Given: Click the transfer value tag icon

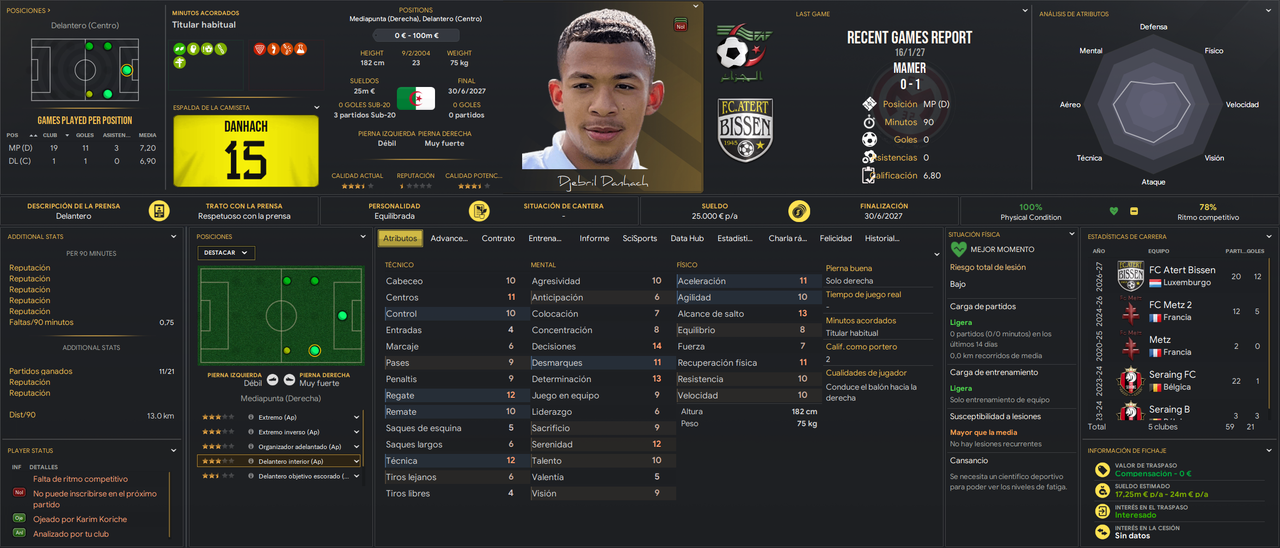Looking at the screenshot, I should coord(1102,469).
